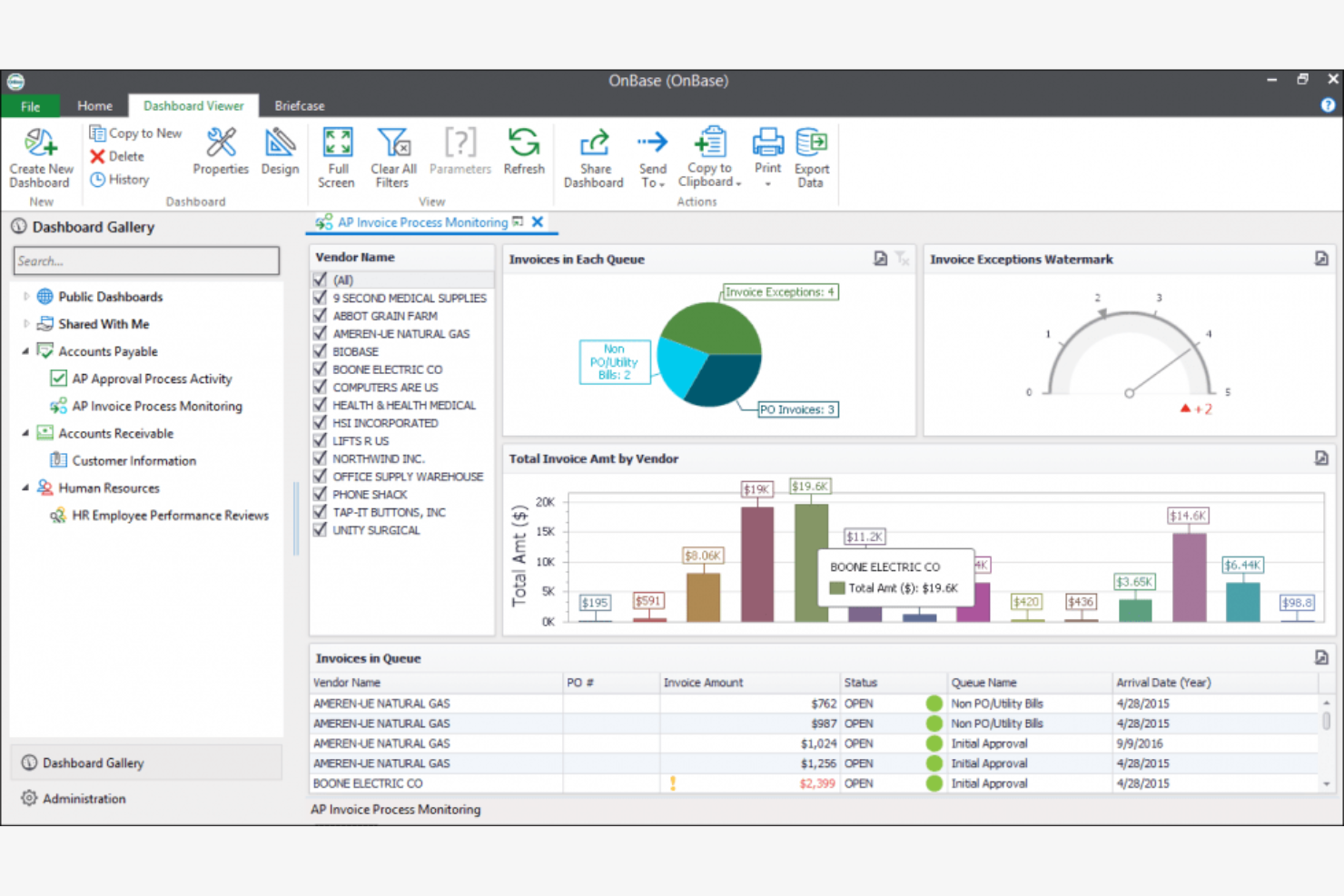Expand the Public Dashboards tree
The image size is (1344, 896).
25,297
